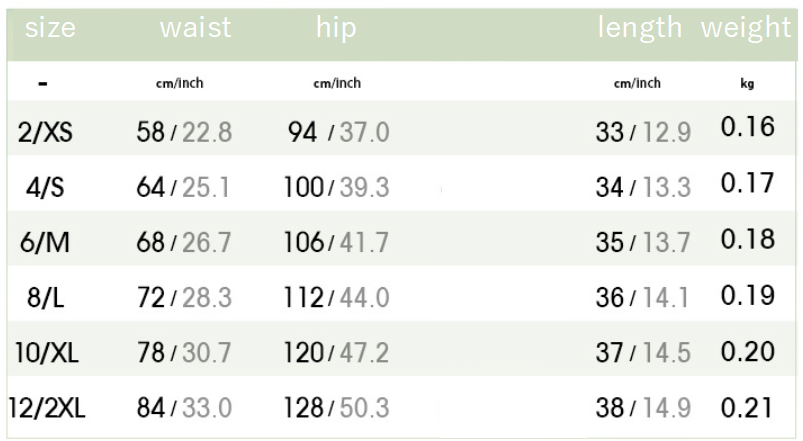Click the 'length' column header
803x441 pixels.
click(x=640, y=29)
